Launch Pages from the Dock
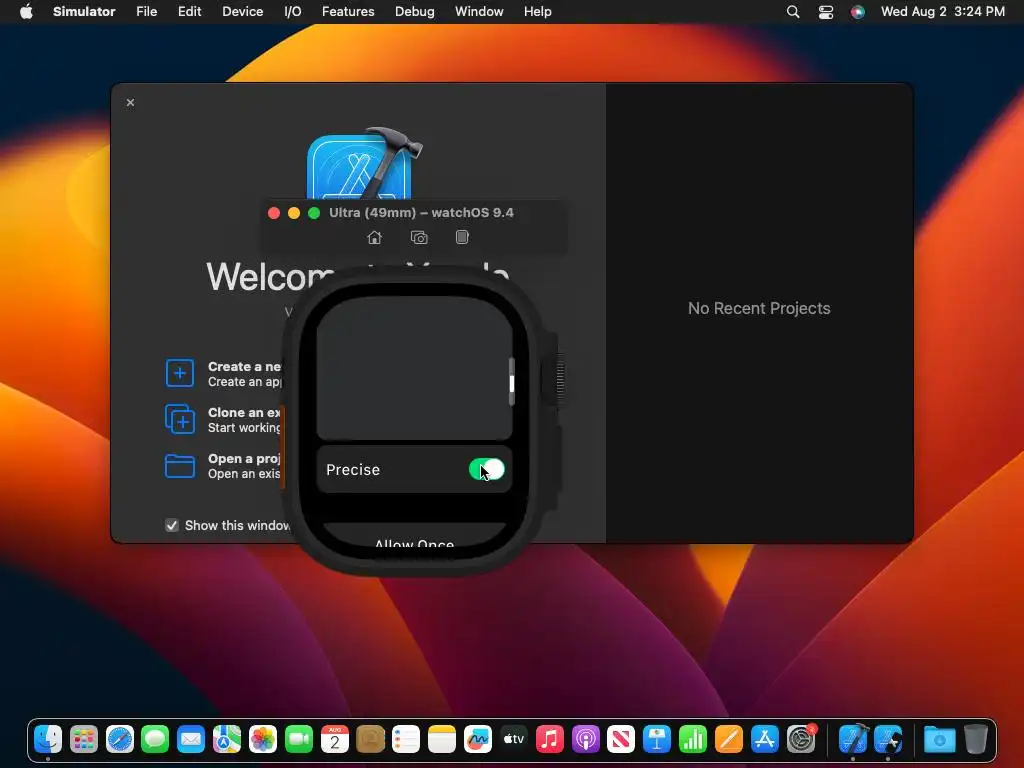1024x768 pixels. point(728,739)
